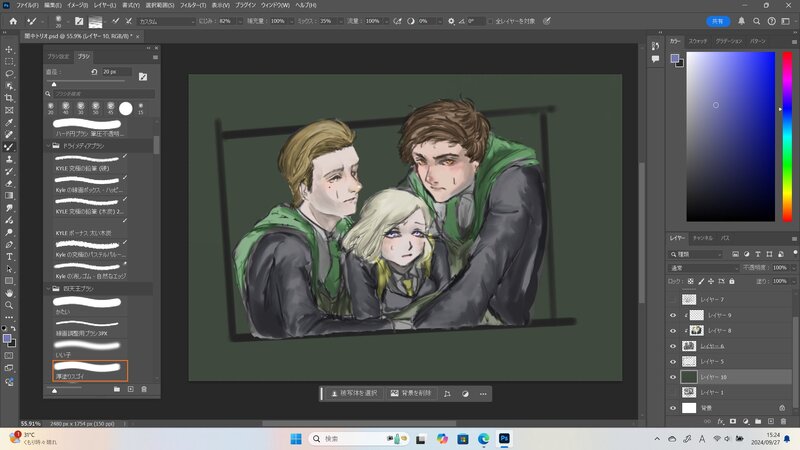Go to Home screen icon in options bar
800x450 pixels.
(13, 21)
